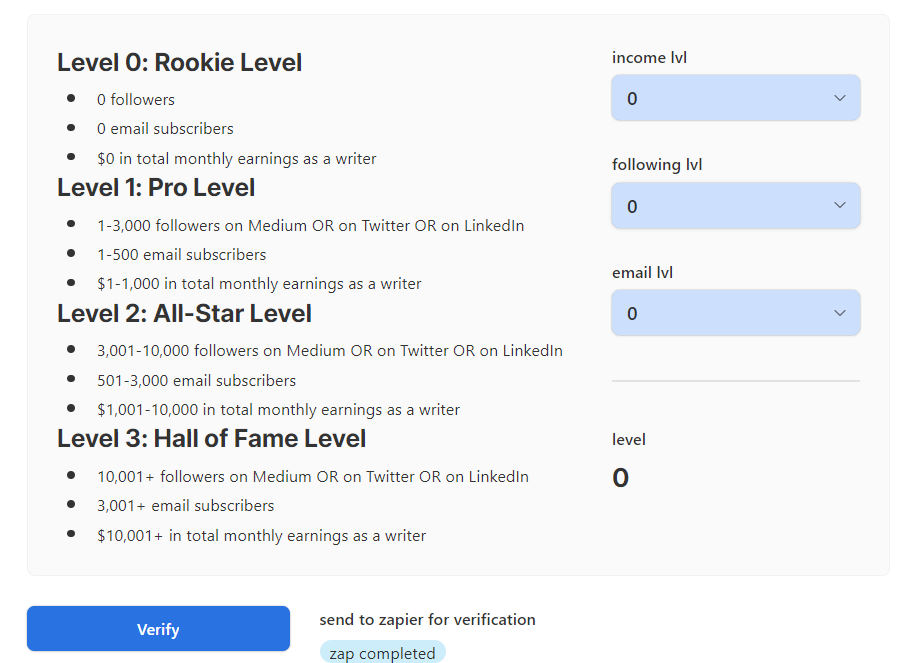Click the chevron arrow in following lvl dropdown

click(840, 205)
